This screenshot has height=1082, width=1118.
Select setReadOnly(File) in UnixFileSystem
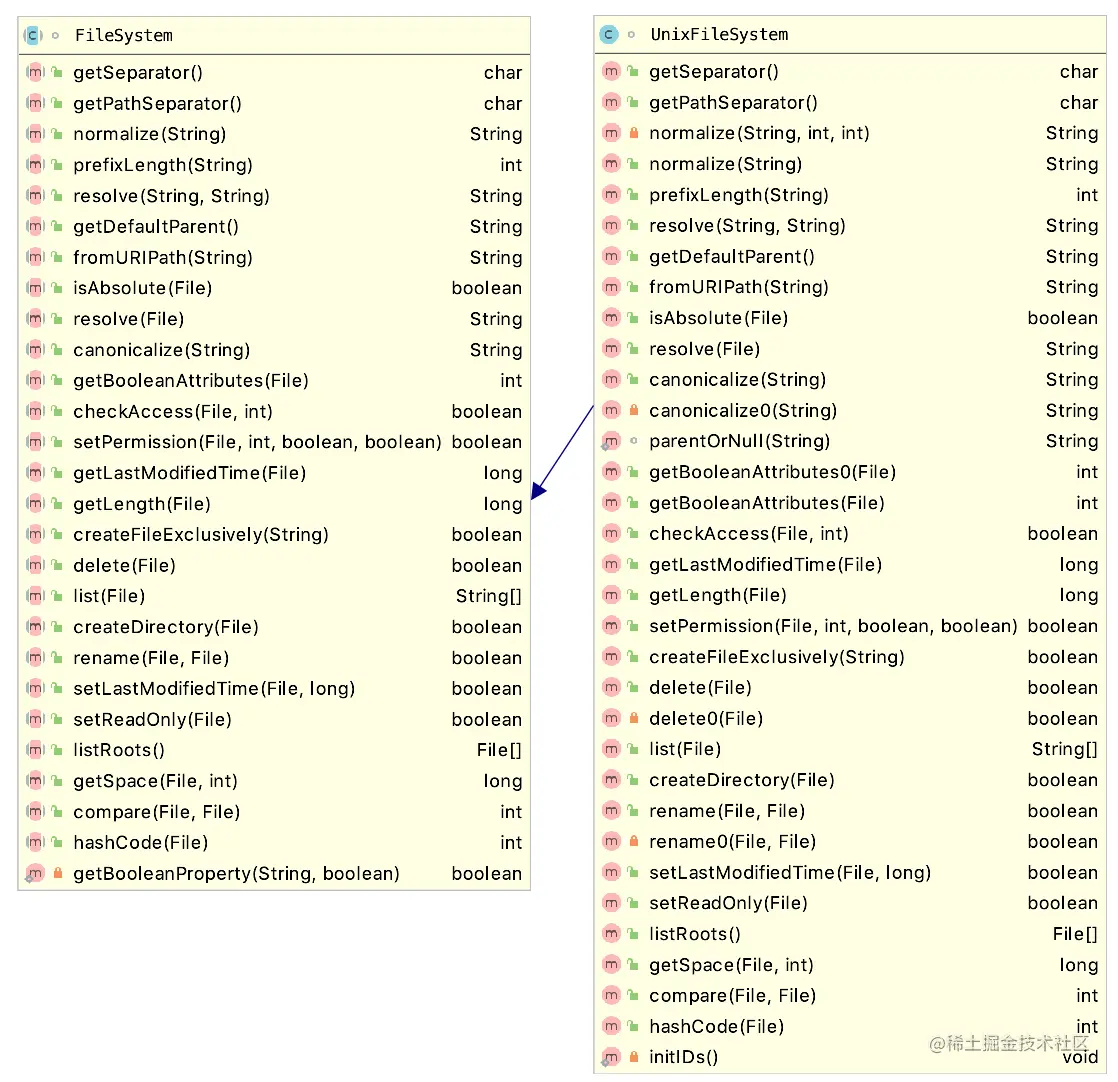(x=729, y=903)
